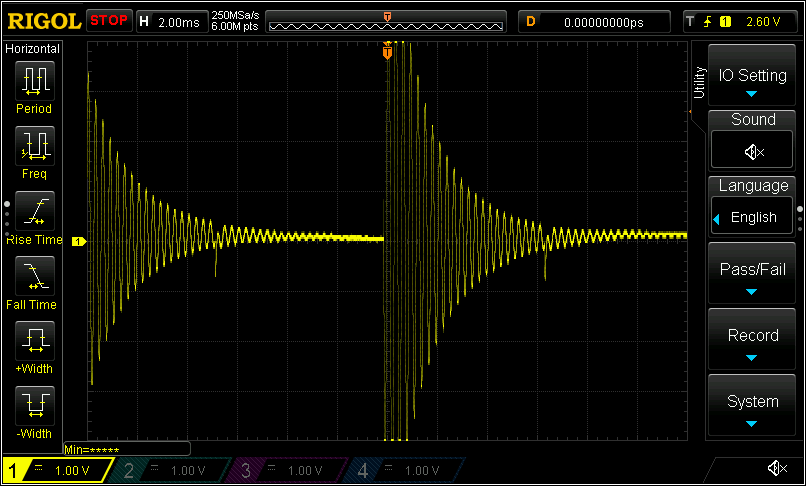Select the Period measurement icon

click(34, 80)
